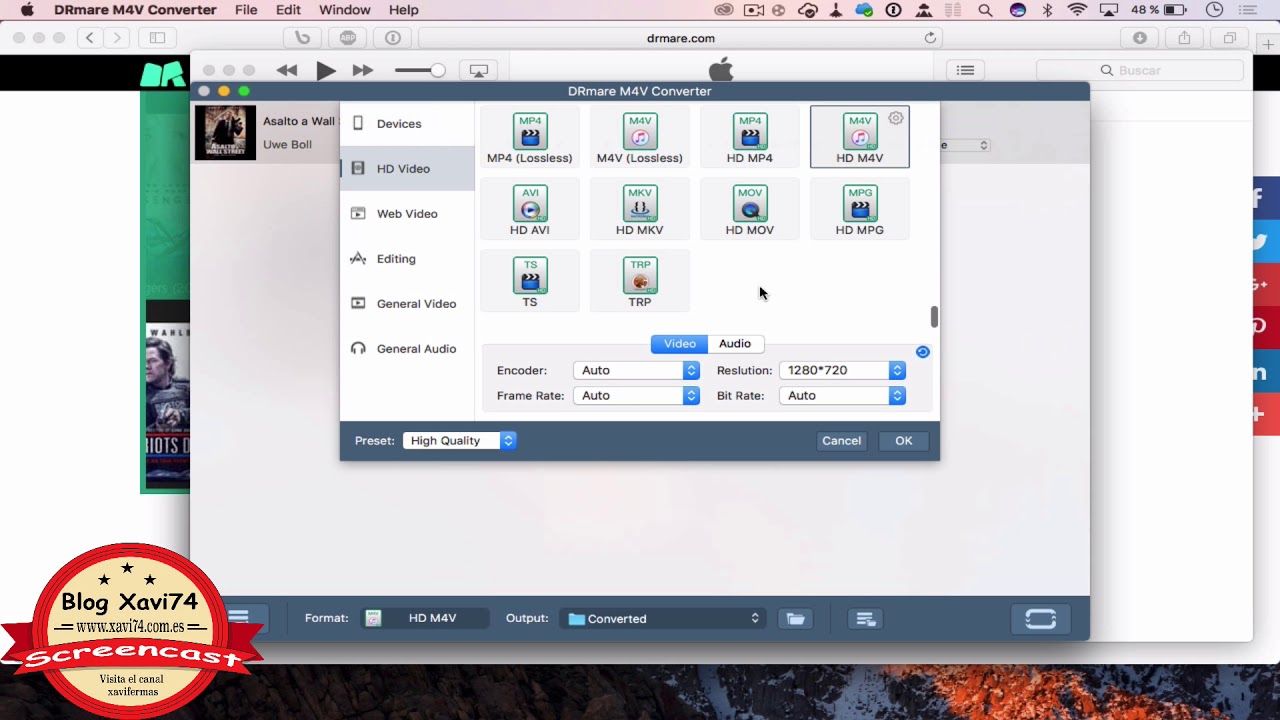Click the Safari share icon
Screen dimensions: 1280x720
coord(1184,38)
